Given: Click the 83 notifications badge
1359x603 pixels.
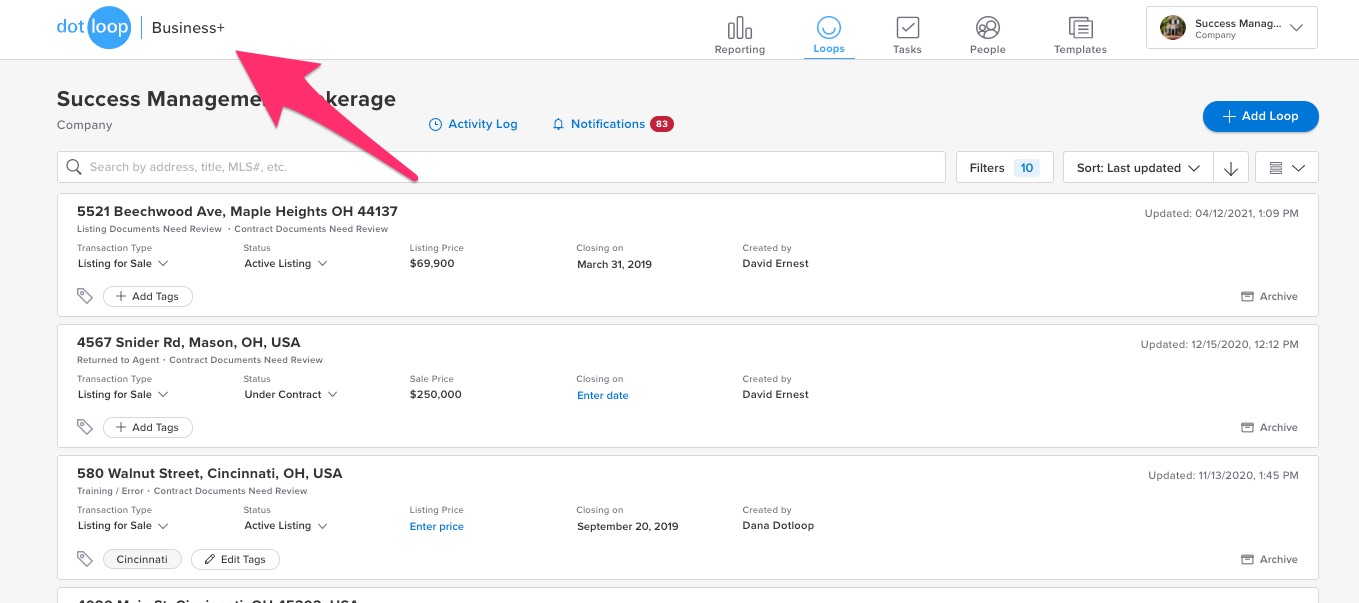Looking at the screenshot, I should pyautogui.click(x=661, y=124).
